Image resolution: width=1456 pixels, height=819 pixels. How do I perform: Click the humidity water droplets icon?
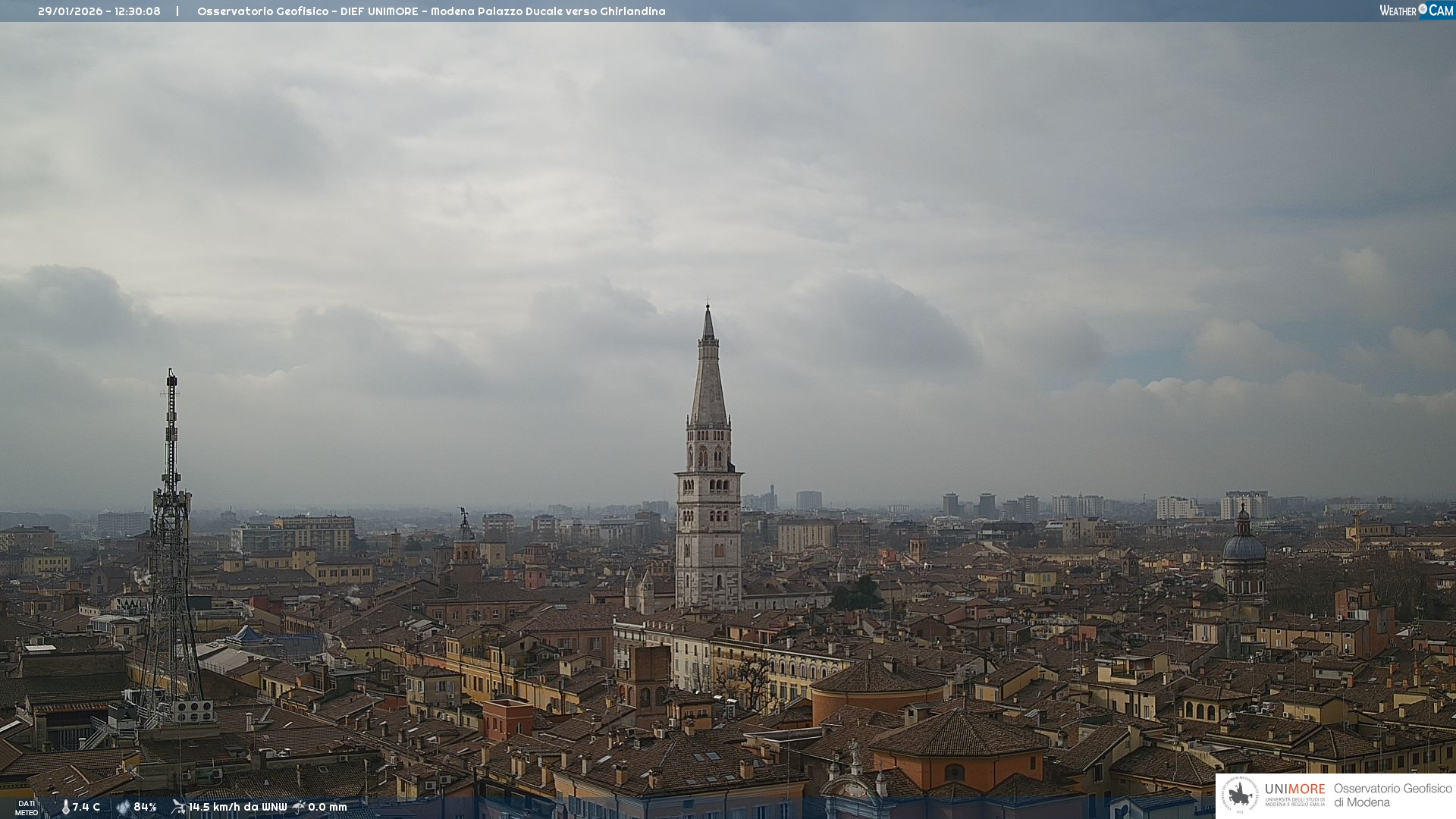pyautogui.click(x=123, y=807)
